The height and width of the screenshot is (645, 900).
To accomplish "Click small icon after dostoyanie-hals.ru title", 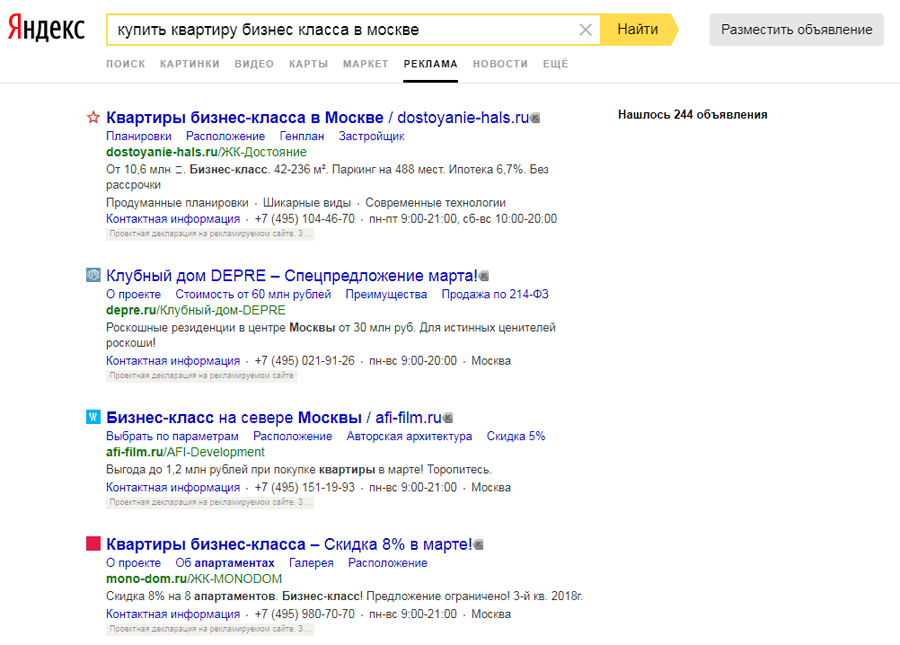I will tap(535, 118).
